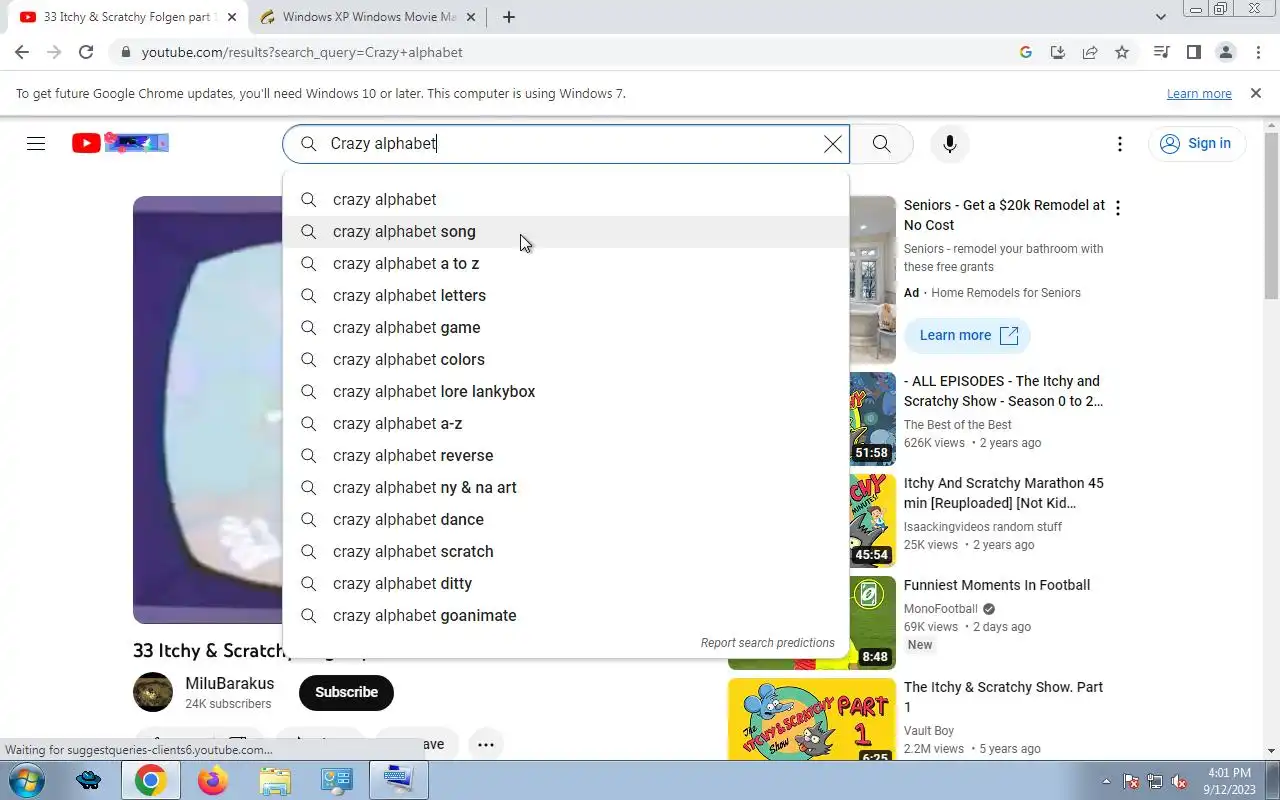The image size is (1280, 800).
Task: Open the Funniest Moments In Football video
Action: click(996, 585)
